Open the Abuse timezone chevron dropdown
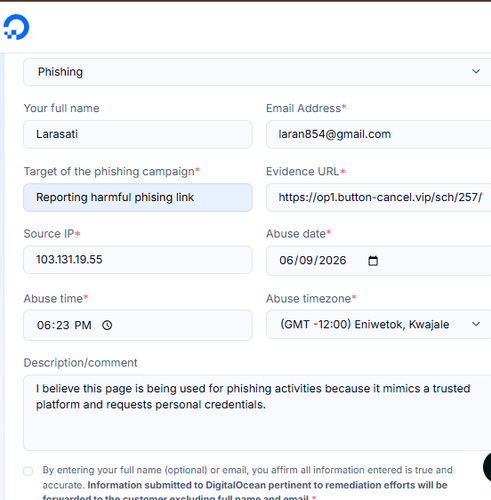 (476, 324)
